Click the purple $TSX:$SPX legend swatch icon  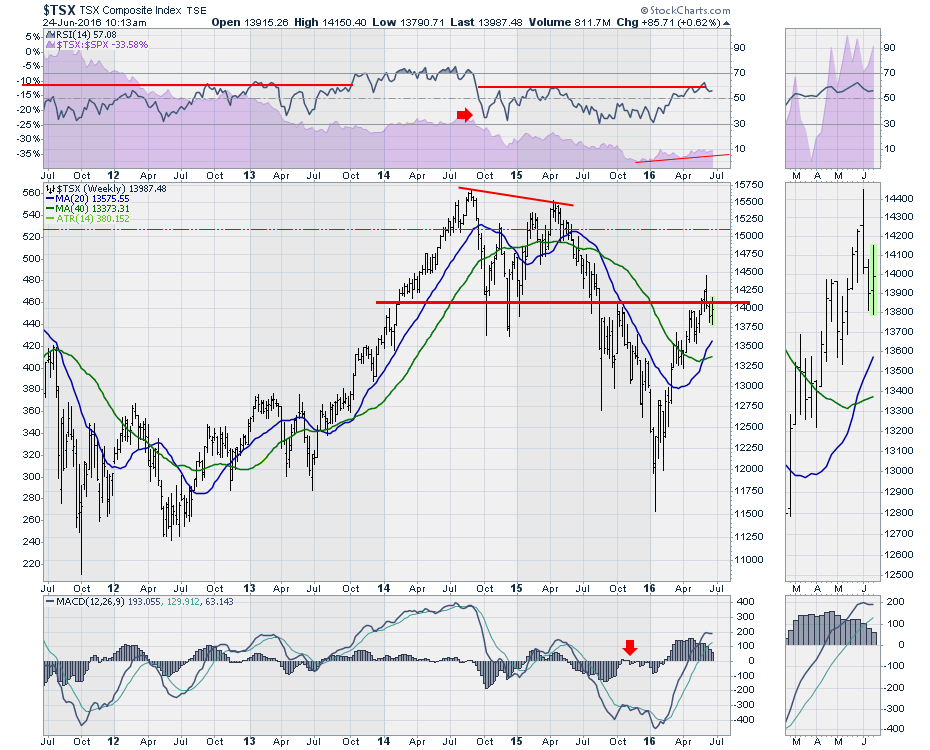pos(50,44)
